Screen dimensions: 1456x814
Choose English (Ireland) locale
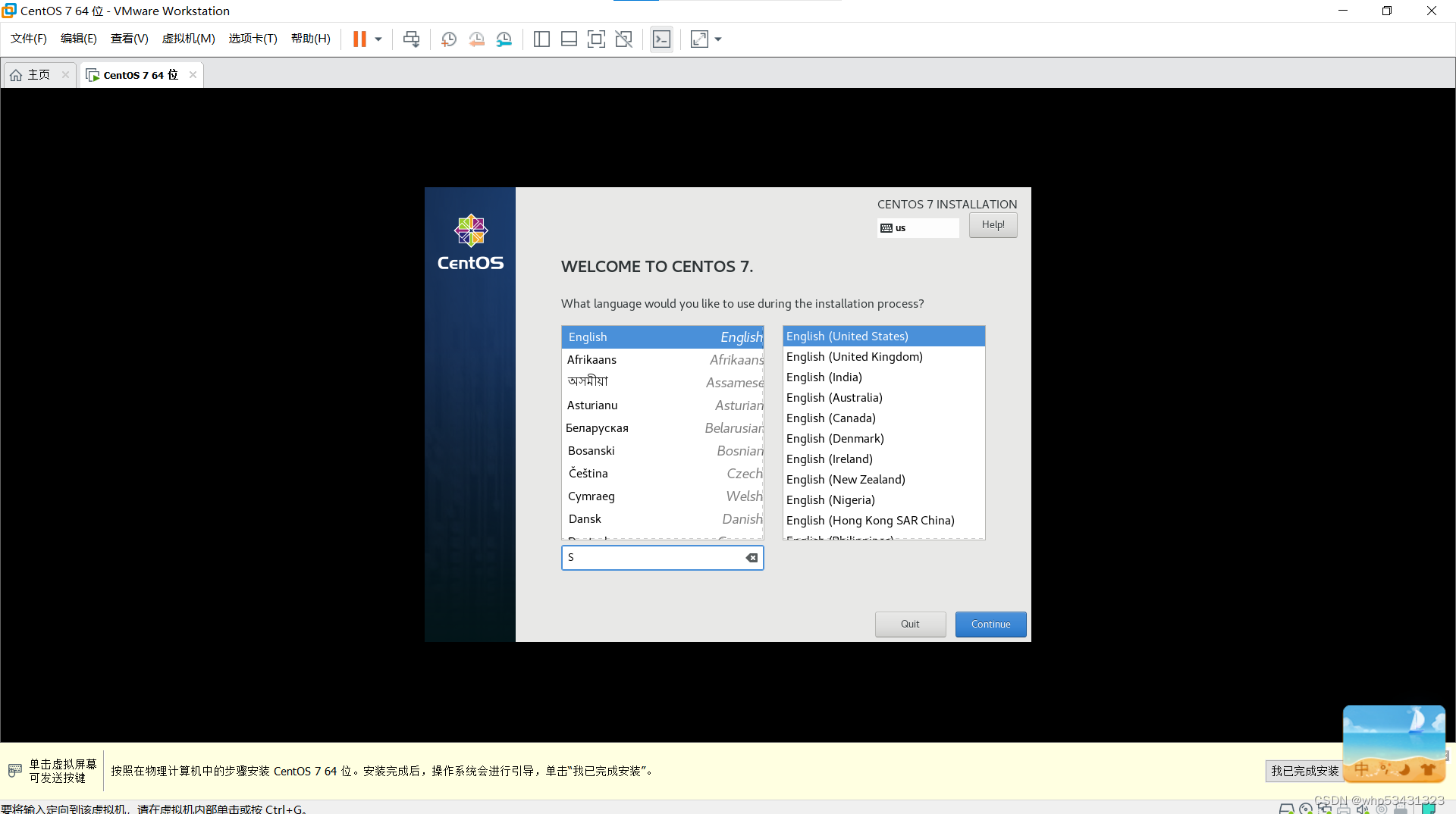click(884, 459)
